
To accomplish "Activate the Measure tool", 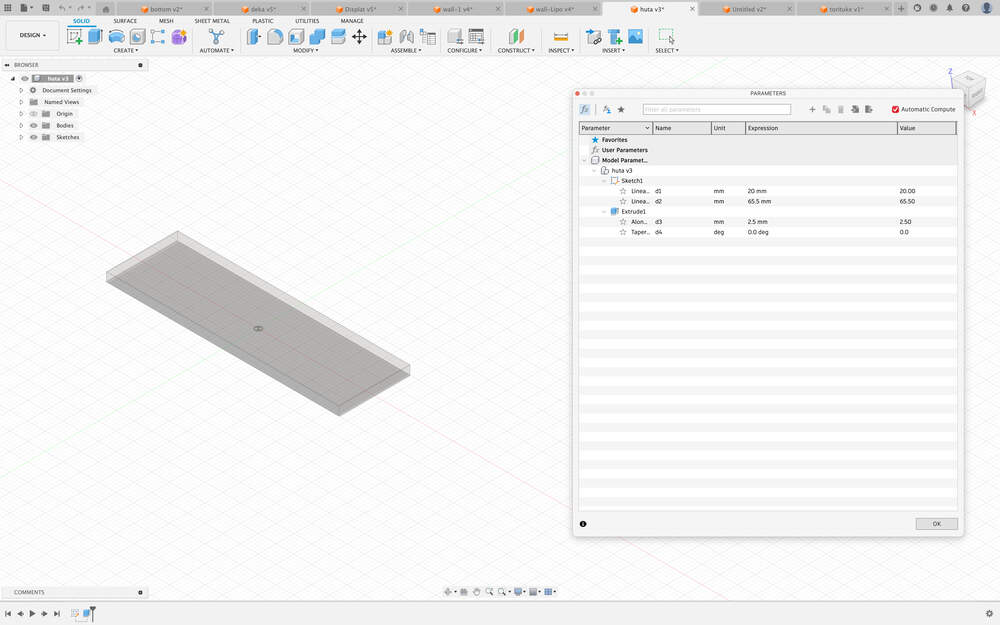I will click(561, 36).
